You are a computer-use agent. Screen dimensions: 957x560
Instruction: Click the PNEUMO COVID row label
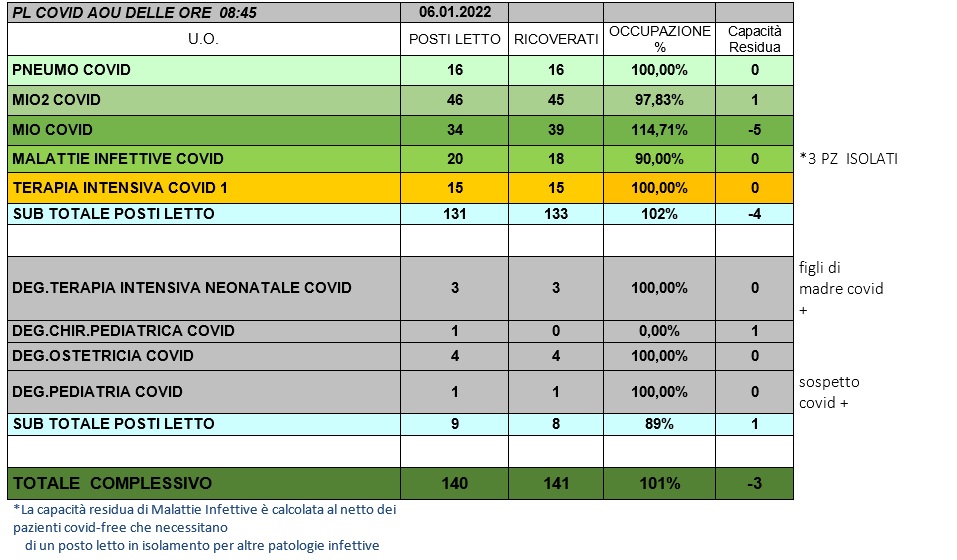point(71,70)
